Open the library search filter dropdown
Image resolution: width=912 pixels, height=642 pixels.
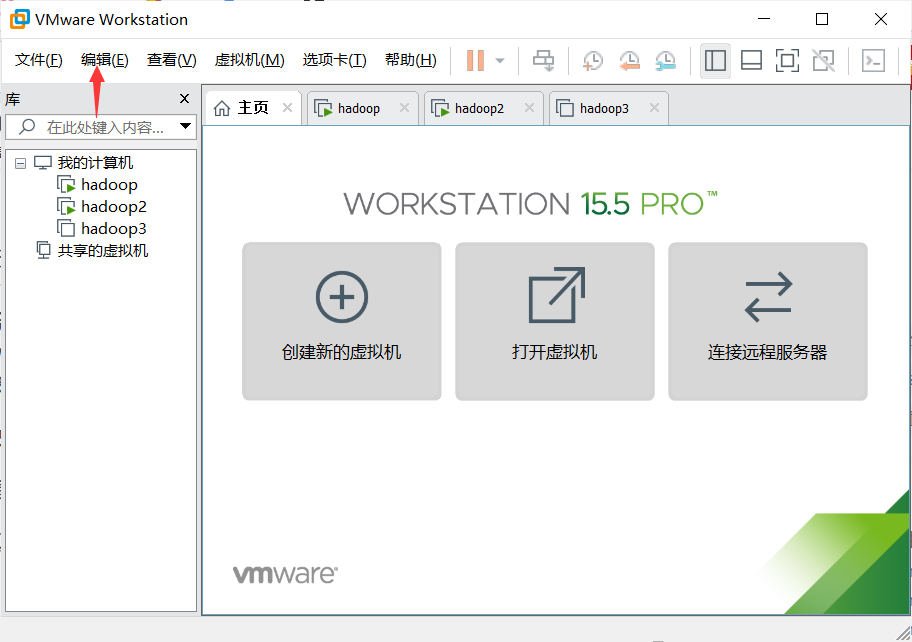(186, 126)
